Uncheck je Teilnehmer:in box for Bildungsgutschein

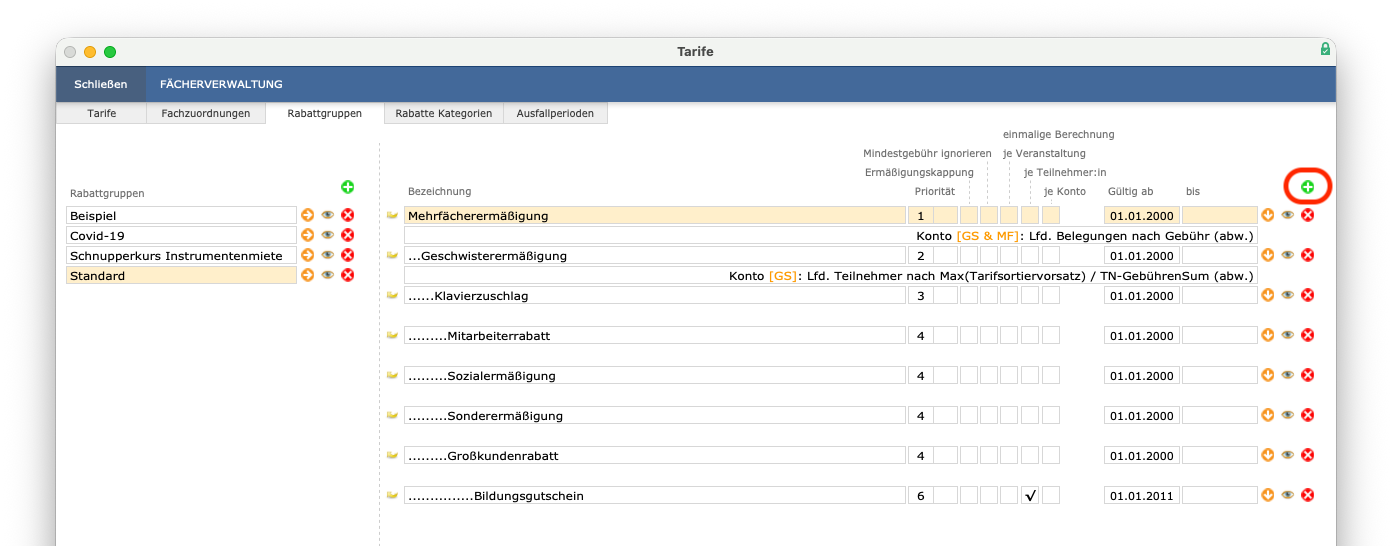pyautogui.click(x=1030, y=495)
